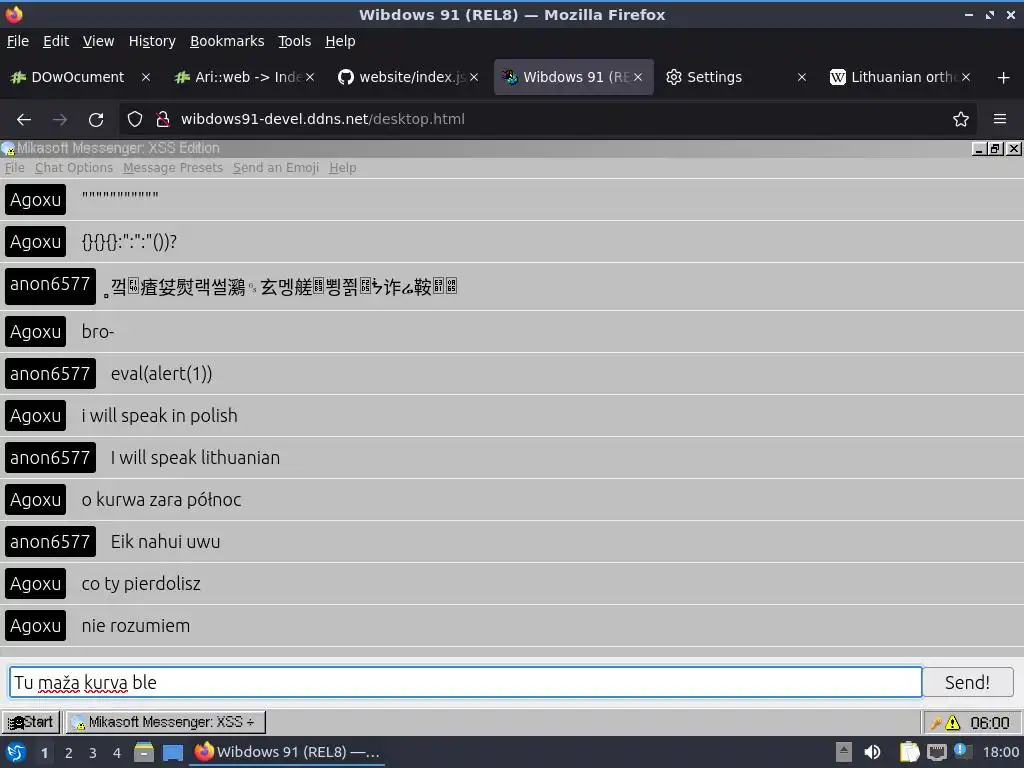The width and height of the screenshot is (1024, 768).
Task: Switch to workspace 2
Action: point(69,753)
